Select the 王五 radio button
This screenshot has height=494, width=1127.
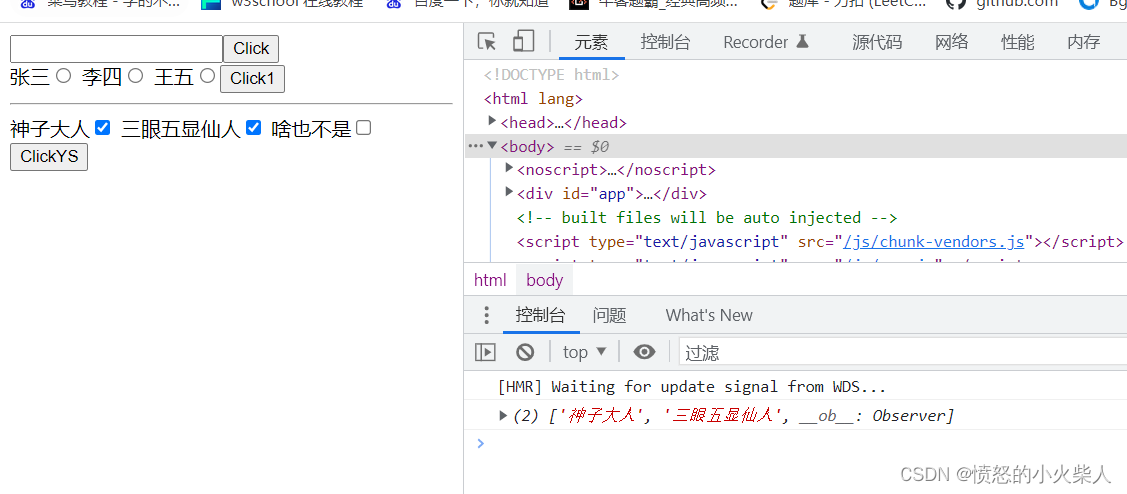click(x=207, y=75)
